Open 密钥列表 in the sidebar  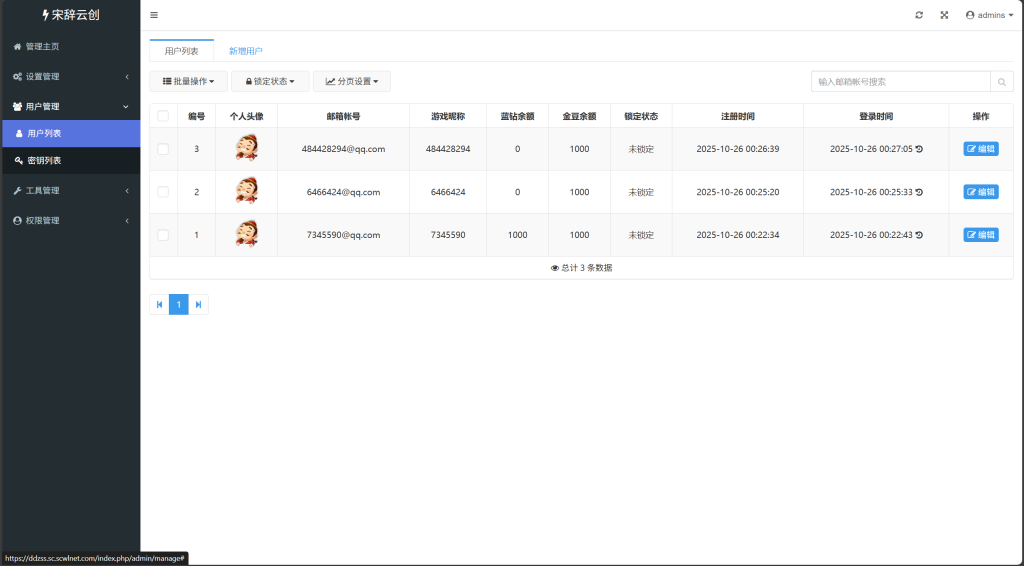pos(71,161)
